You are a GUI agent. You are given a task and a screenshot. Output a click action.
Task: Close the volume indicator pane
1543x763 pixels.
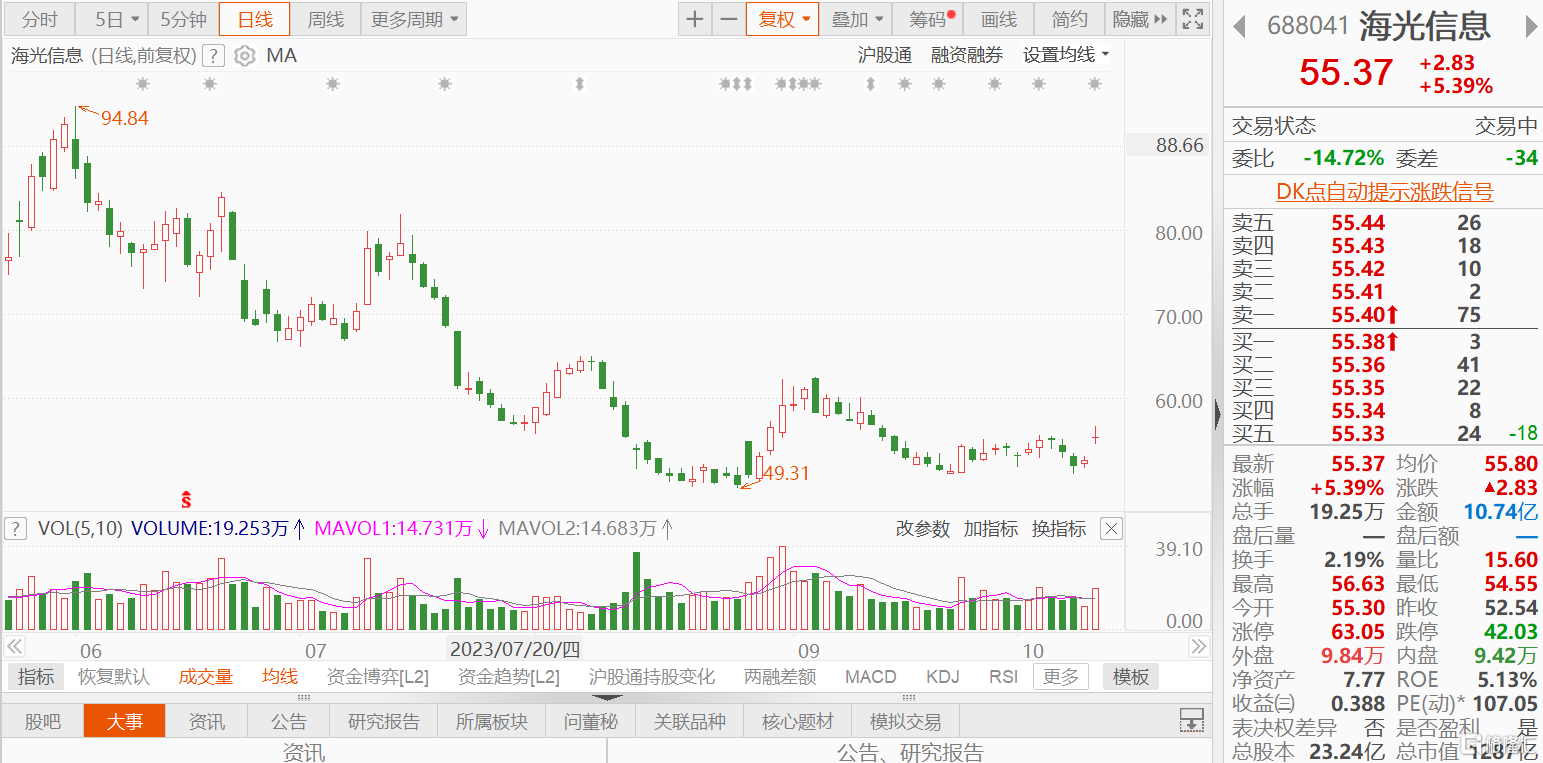point(1111,529)
